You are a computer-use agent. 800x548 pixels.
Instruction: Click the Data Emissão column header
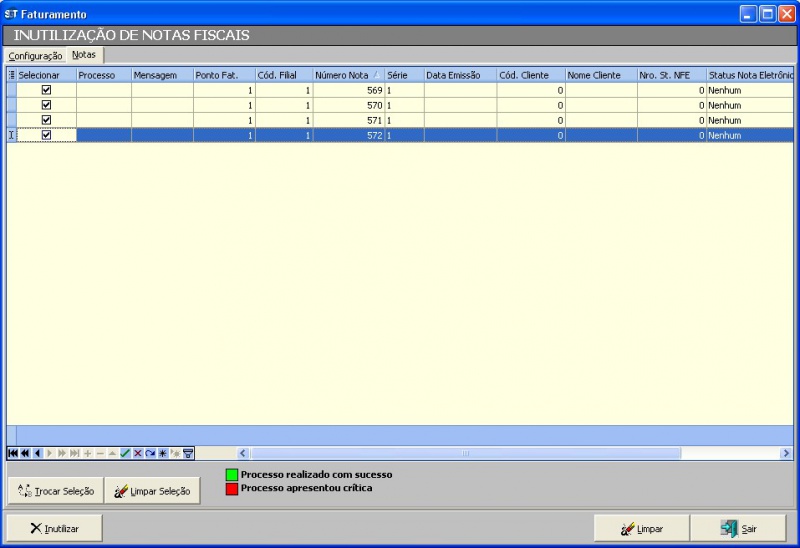(x=459, y=75)
